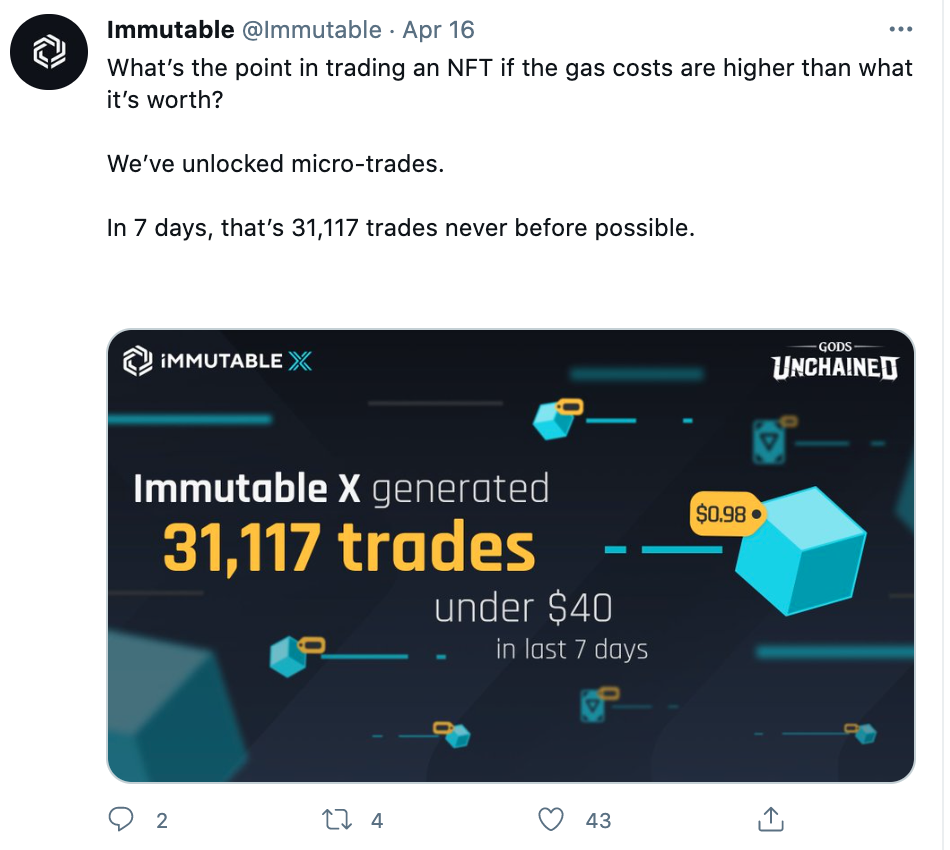Click the tweet text about micro-trades
The height and width of the screenshot is (850, 950).
276,164
